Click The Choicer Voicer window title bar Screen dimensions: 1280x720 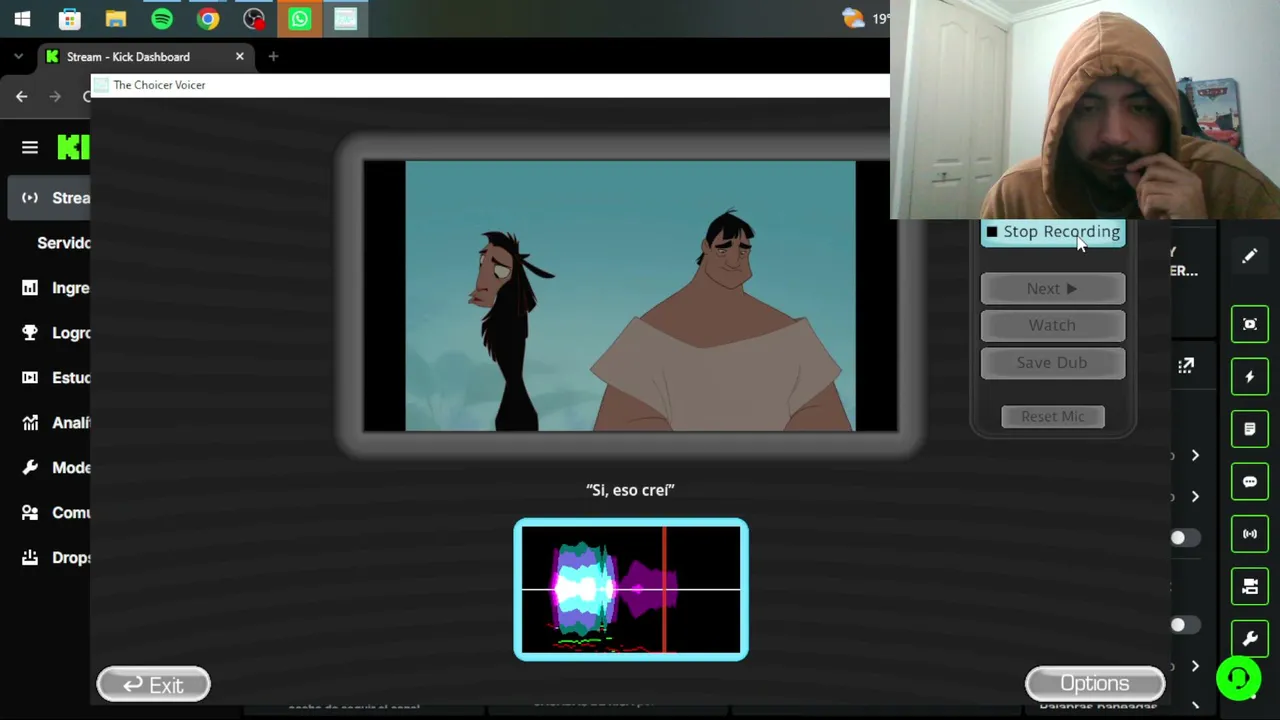[490, 85]
